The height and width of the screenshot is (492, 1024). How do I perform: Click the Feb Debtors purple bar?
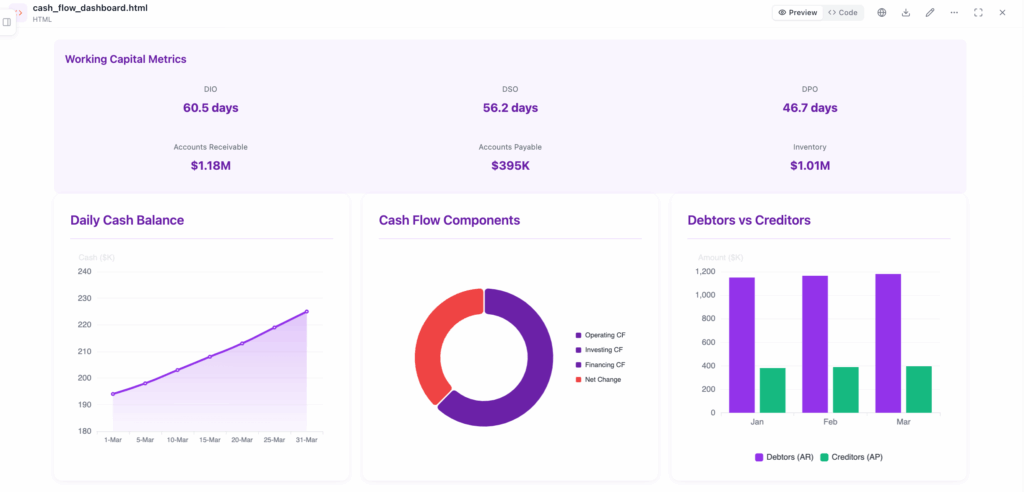coord(815,344)
